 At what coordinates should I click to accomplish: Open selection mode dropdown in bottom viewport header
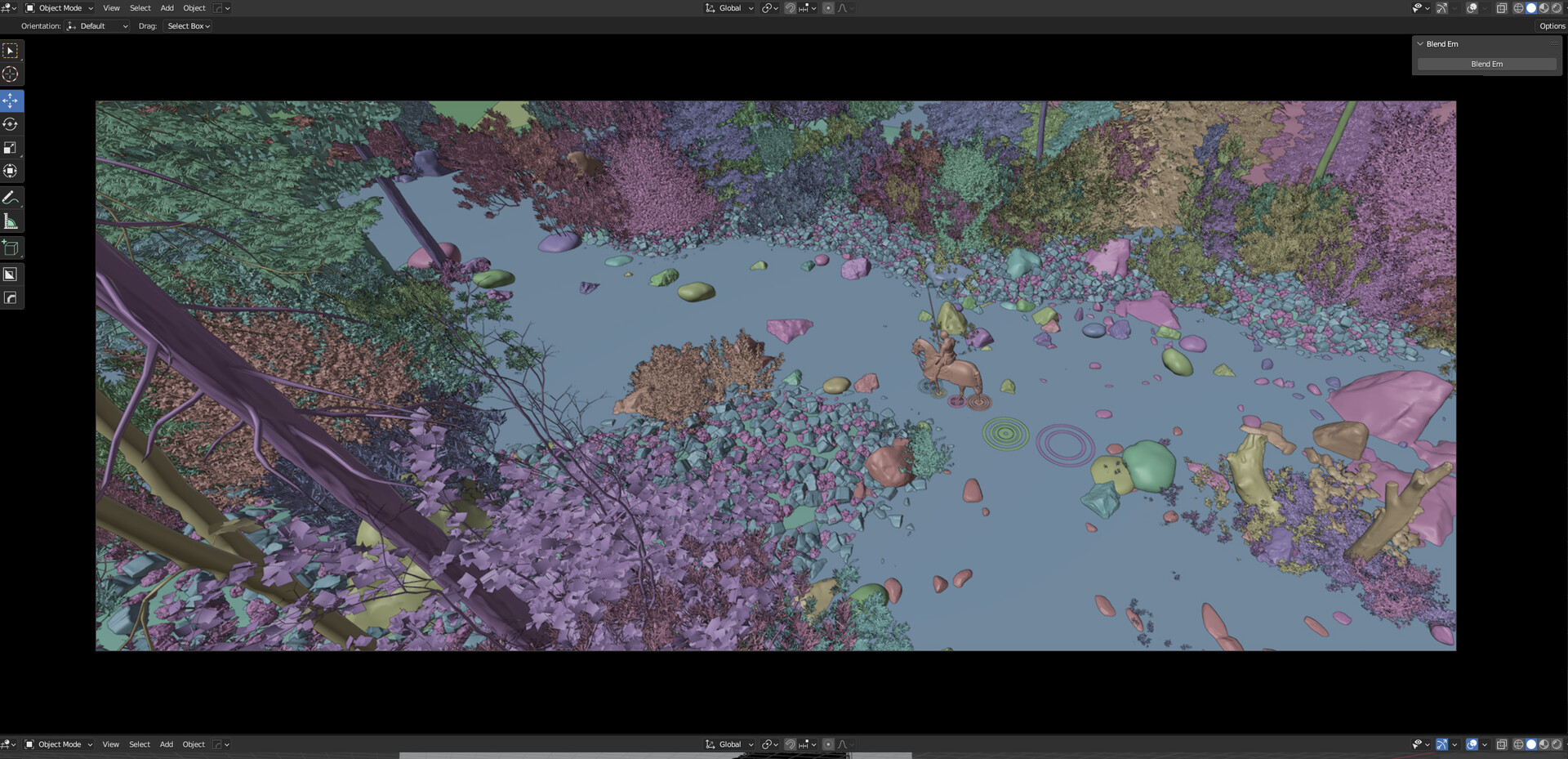point(220,744)
